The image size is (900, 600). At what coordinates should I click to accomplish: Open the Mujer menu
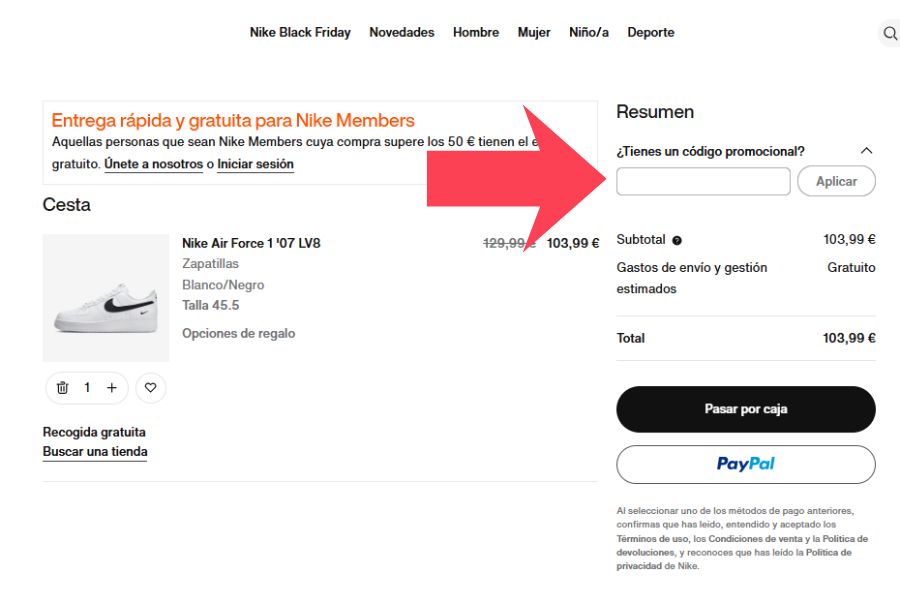[534, 32]
